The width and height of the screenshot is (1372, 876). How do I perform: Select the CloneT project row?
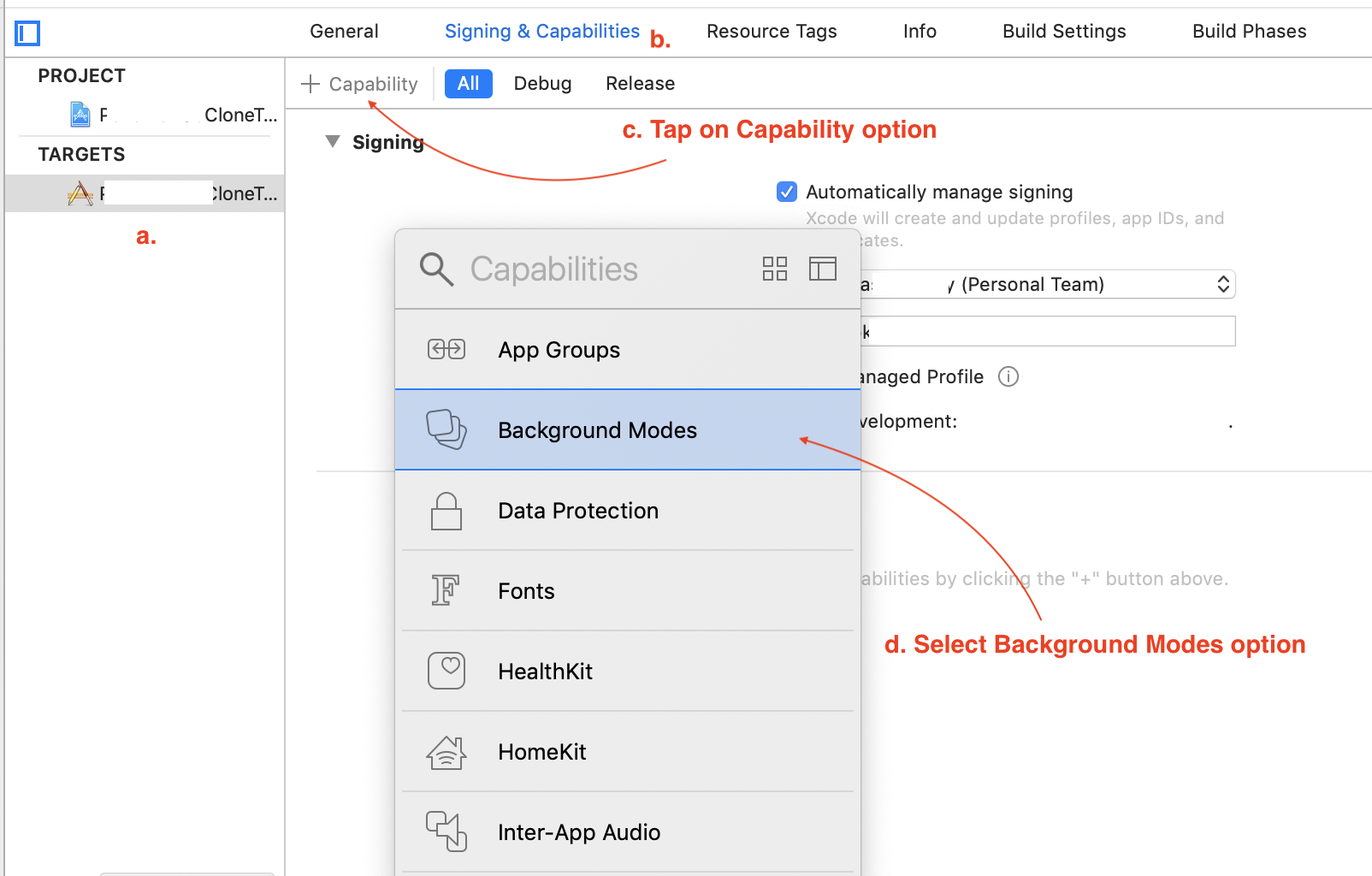click(145, 115)
